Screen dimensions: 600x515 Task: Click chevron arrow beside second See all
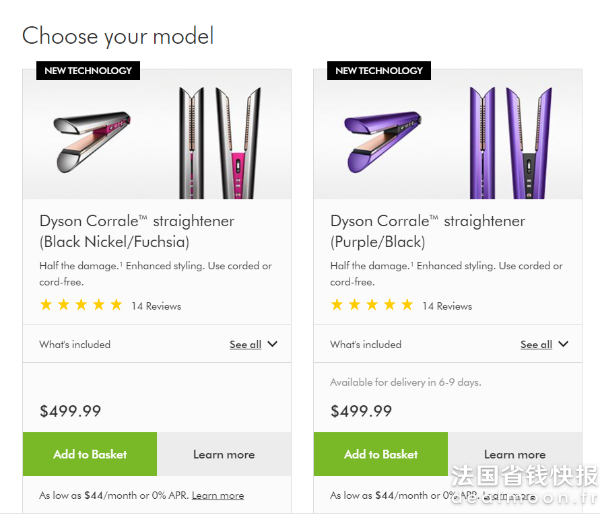click(563, 344)
